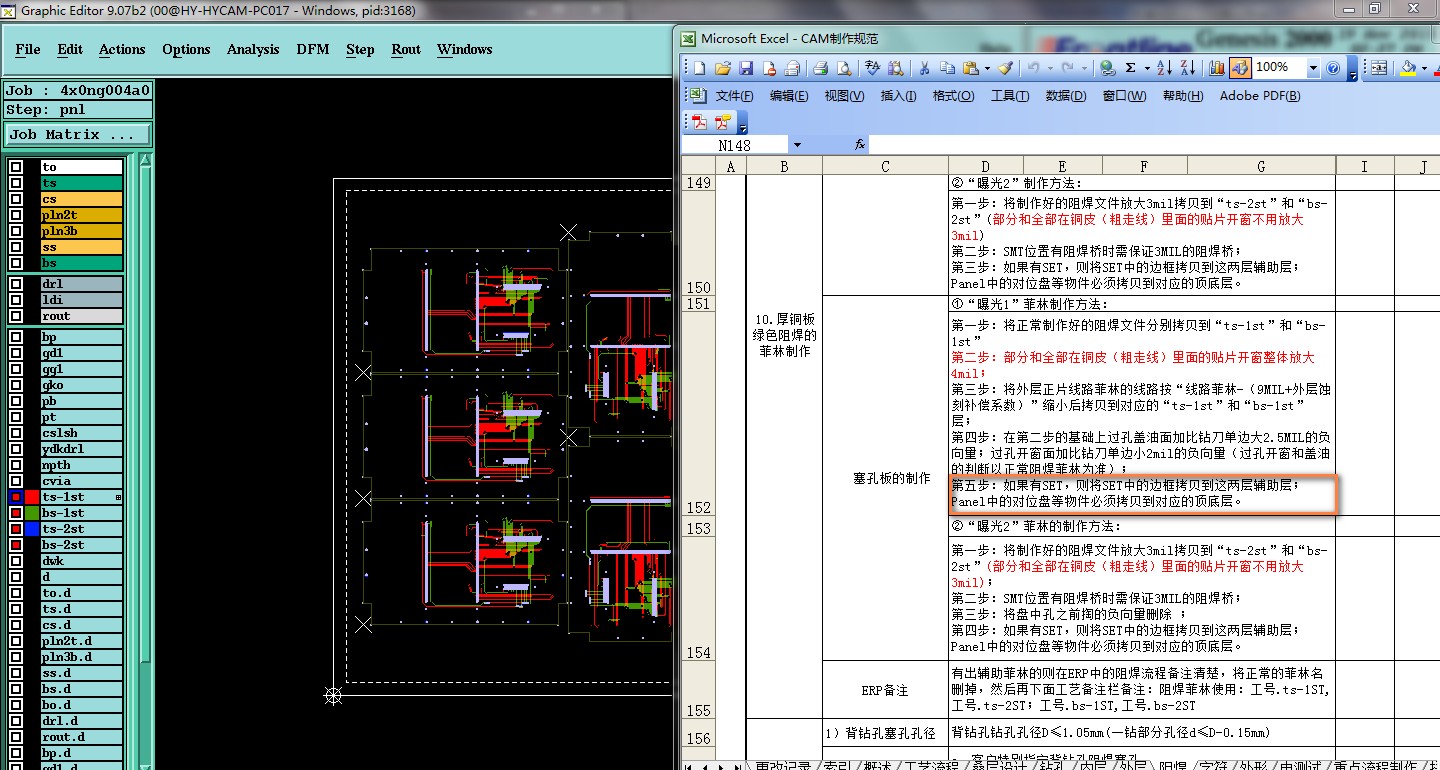1440x770 pixels.
Task: Toggle the checkbox for layer 'drl'
Action: click(16, 284)
